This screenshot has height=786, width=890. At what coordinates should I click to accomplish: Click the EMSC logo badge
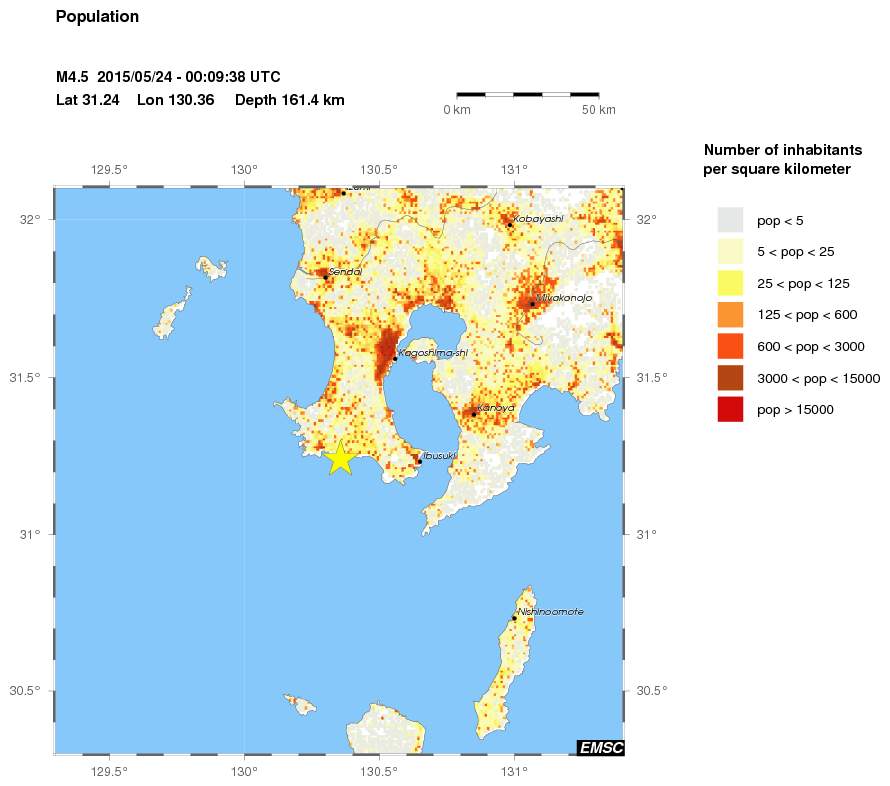(x=600, y=746)
